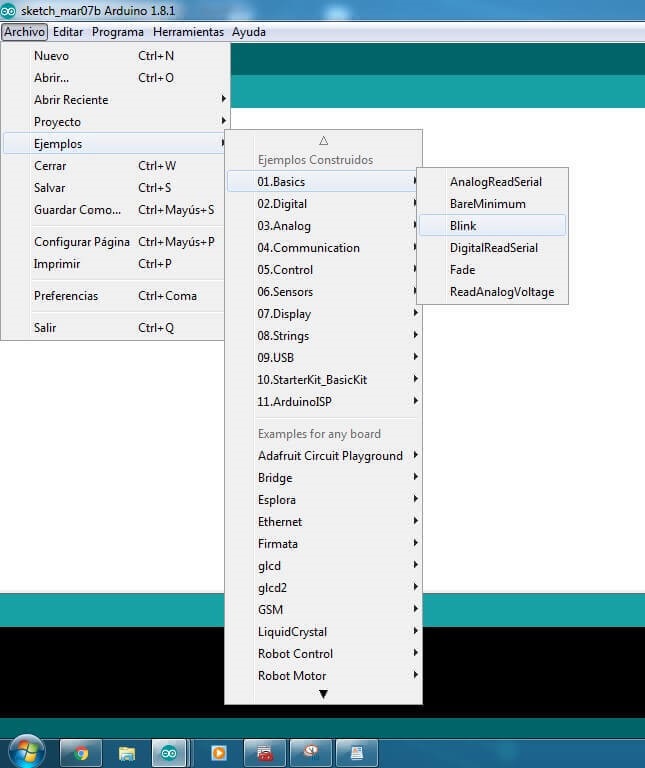The height and width of the screenshot is (768, 645).
Task: Expand the Firmata library examples
Action: tap(323, 544)
